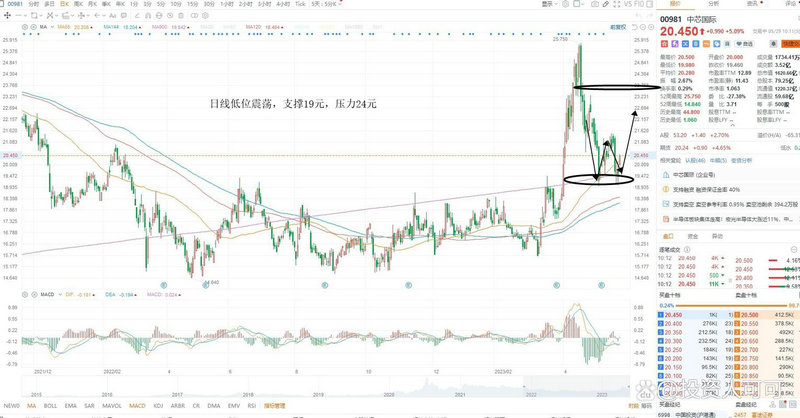Viewport: 800px width, 418px height.
Task: Select the Tick period
Action: (300, 4)
